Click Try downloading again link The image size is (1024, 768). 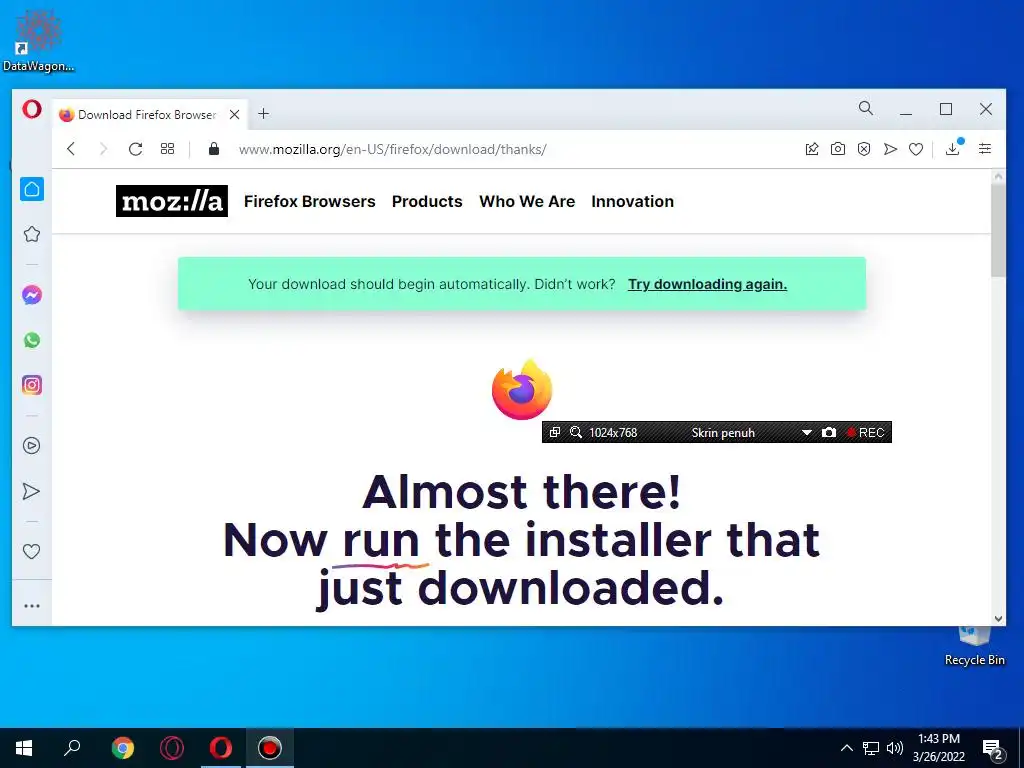(x=707, y=284)
